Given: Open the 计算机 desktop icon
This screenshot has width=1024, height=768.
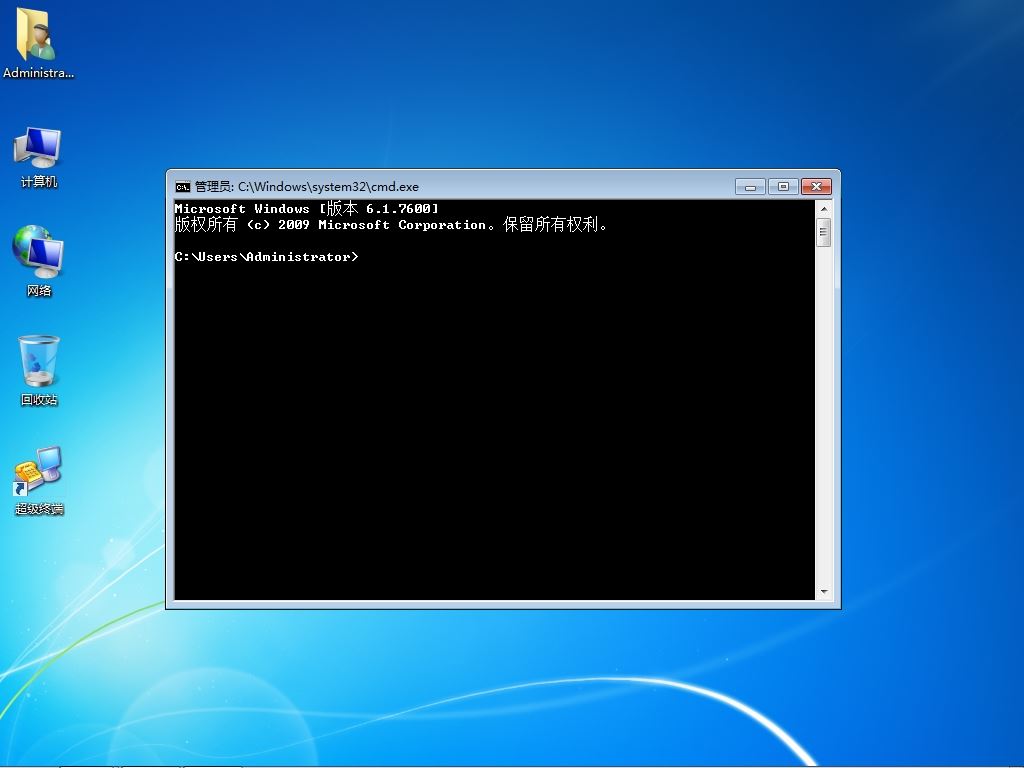Looking at the screenshot, I should click(39, 157).
